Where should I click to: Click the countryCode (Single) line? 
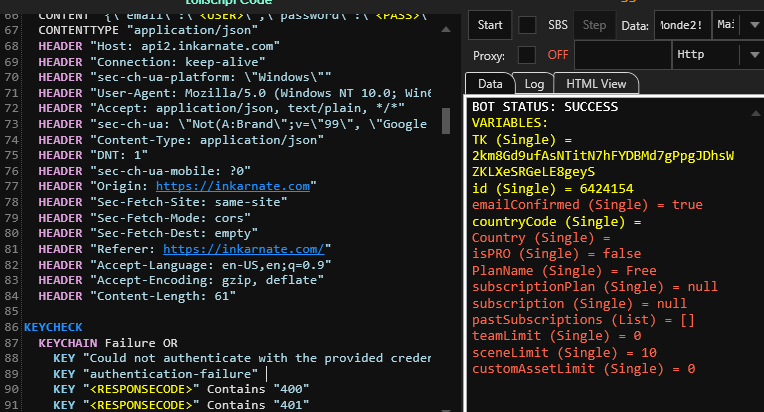pyautogui.click(x=556, y=222)
